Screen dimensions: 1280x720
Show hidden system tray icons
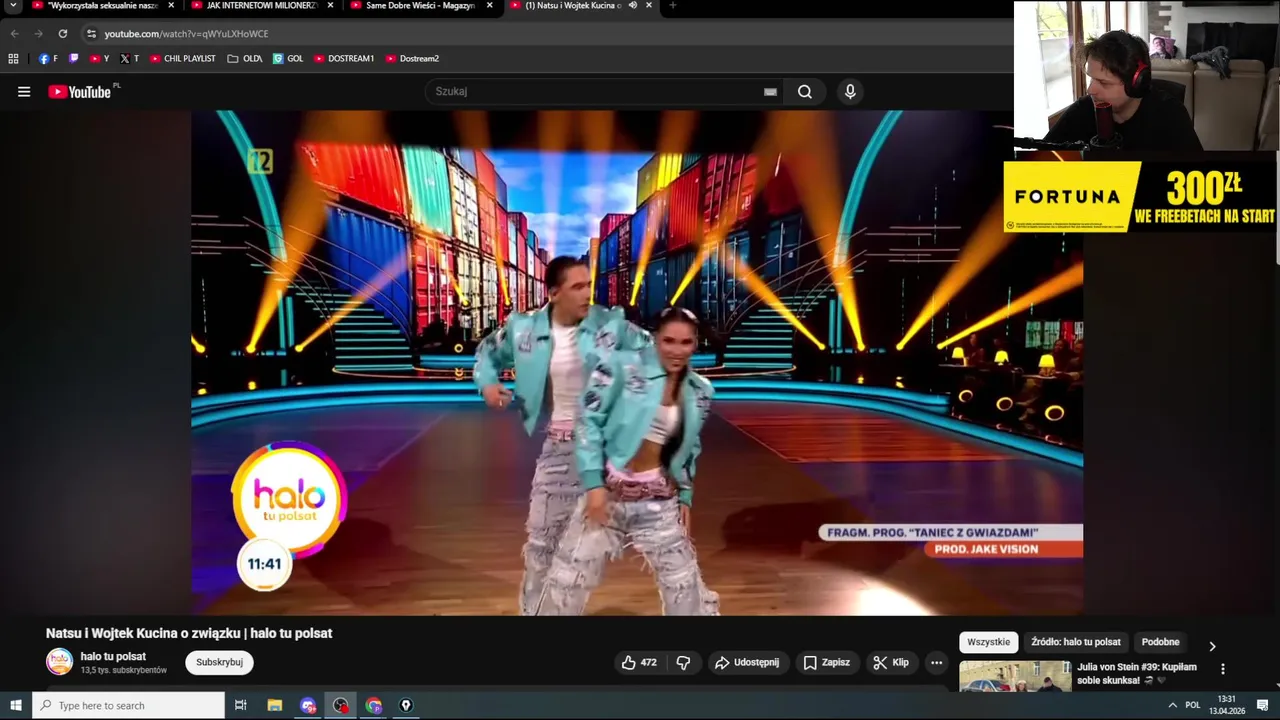pos(1172,705)
